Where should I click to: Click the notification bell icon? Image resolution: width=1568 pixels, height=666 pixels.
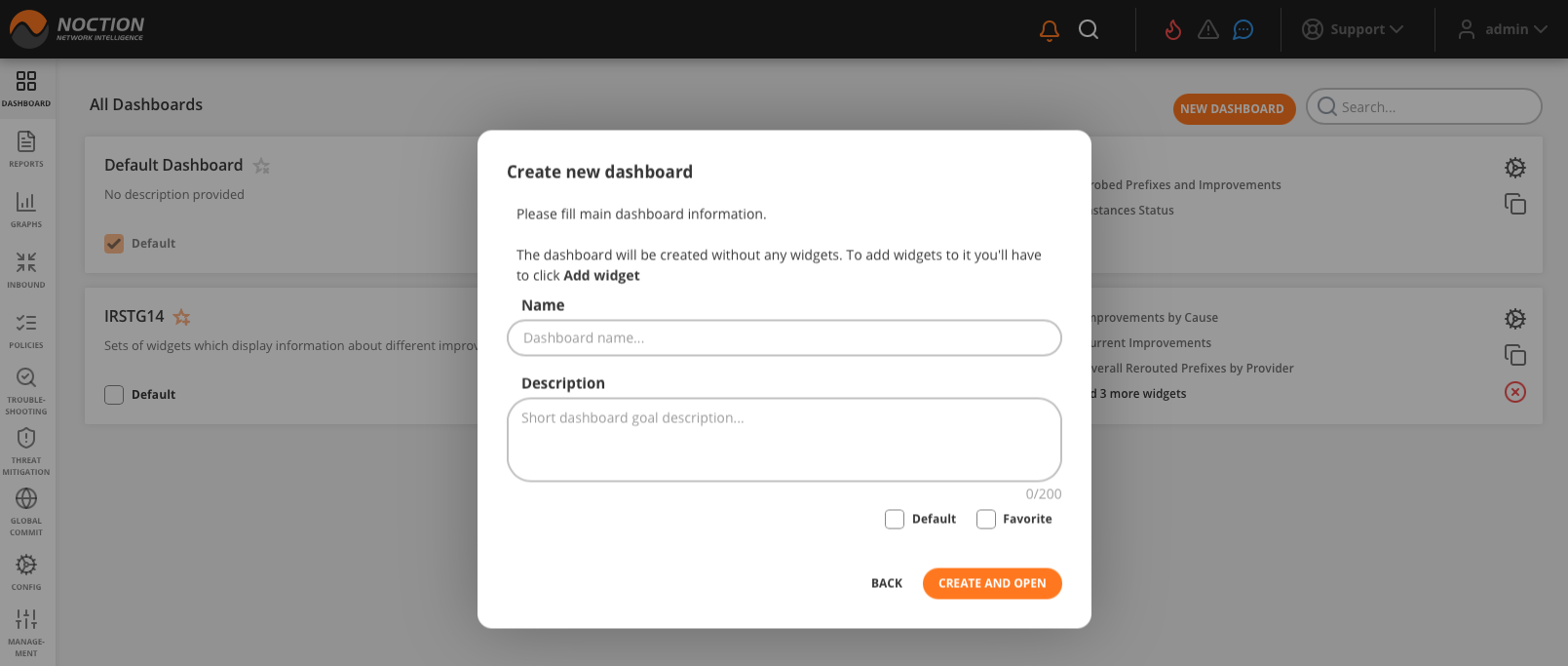pos(1049,29)
